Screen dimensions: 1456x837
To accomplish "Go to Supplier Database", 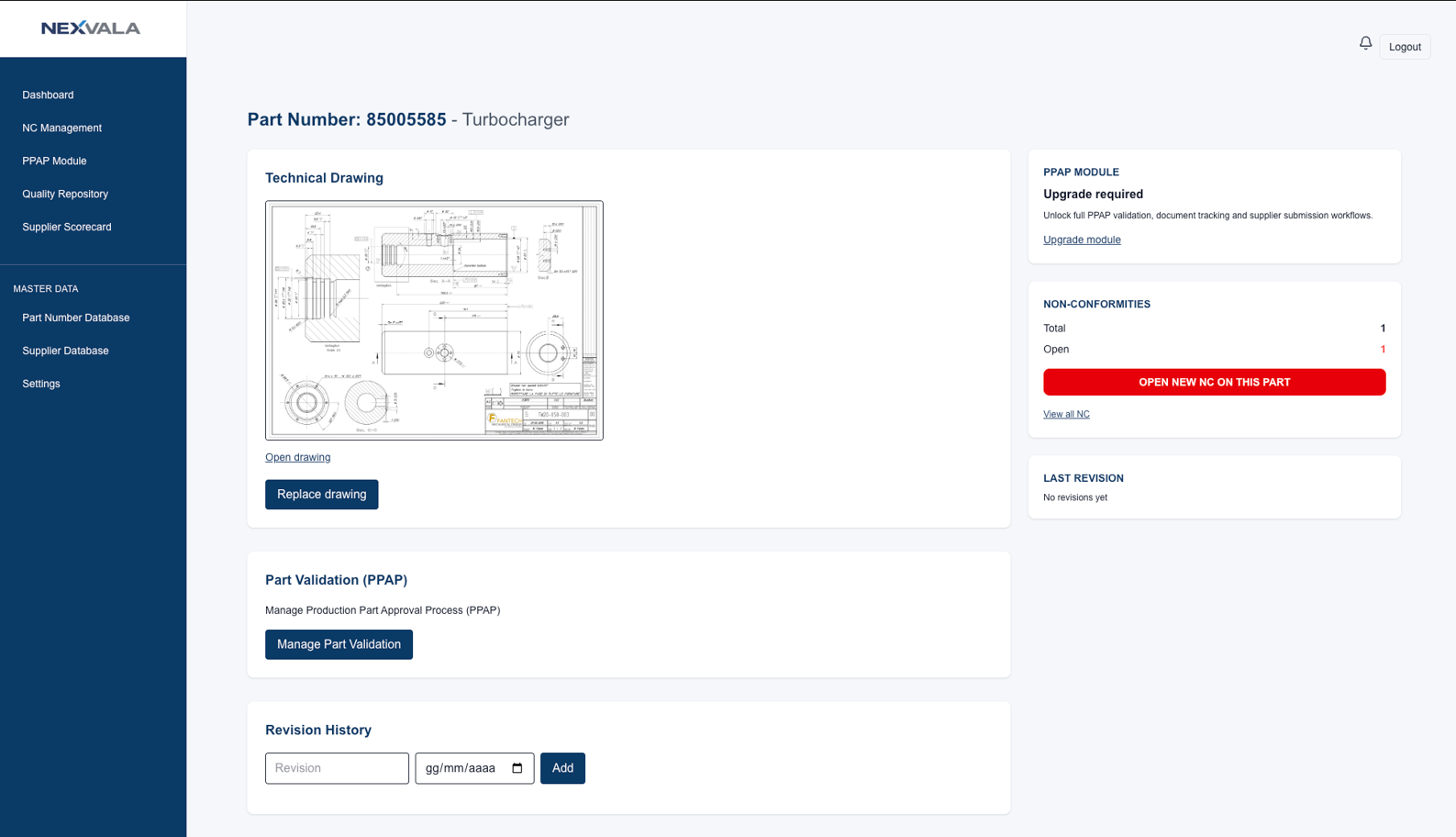I will 65,351.
